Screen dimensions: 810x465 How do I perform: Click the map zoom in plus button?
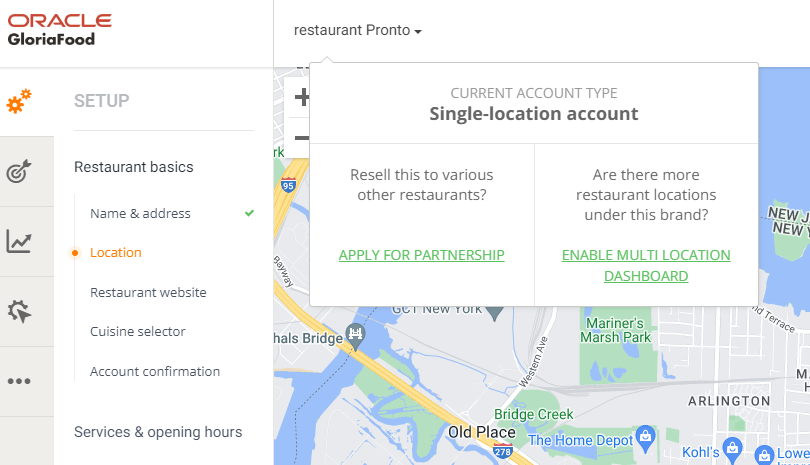pos(302,97)
